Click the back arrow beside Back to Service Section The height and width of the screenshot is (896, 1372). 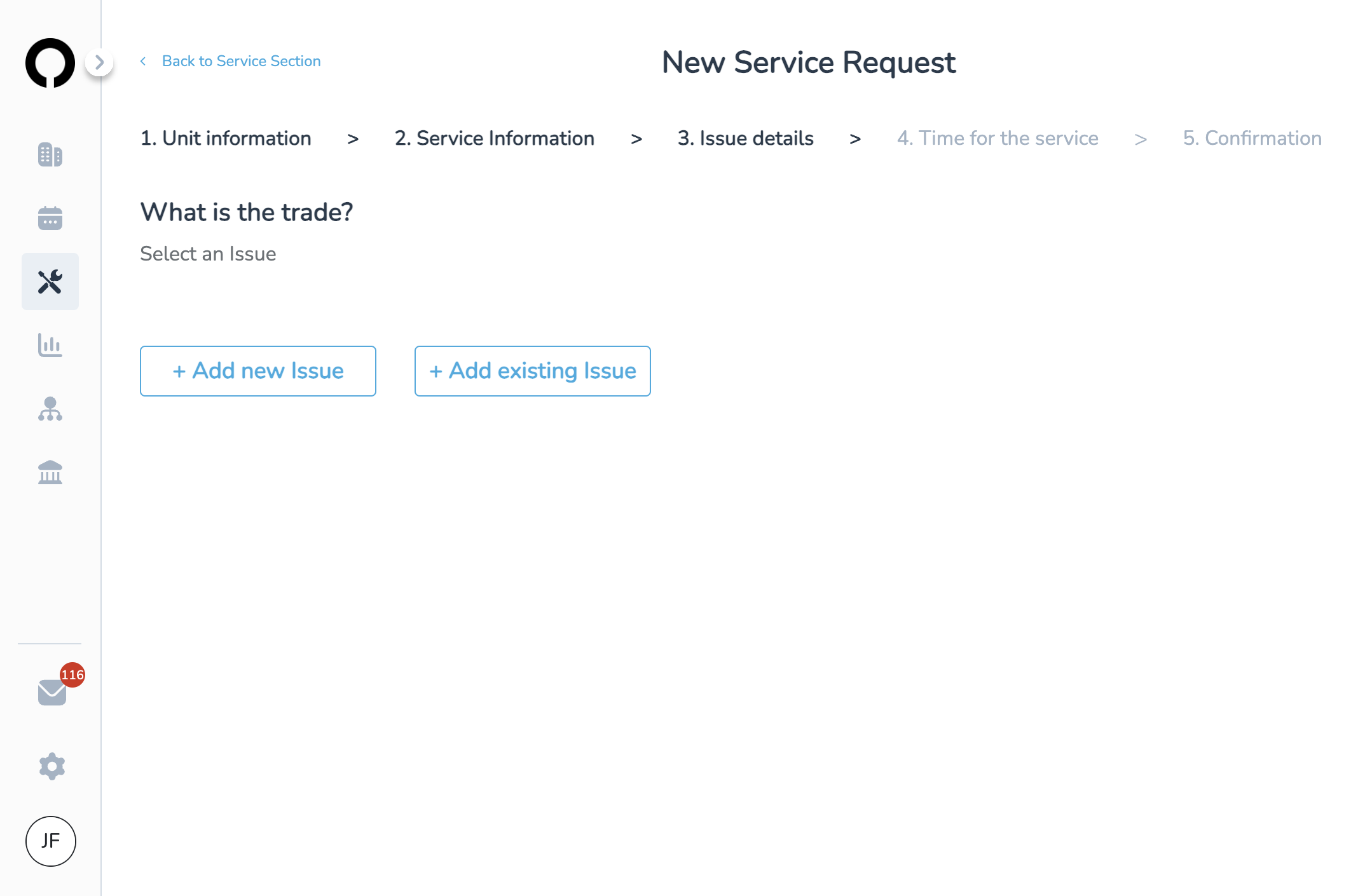tap(143, 61)
